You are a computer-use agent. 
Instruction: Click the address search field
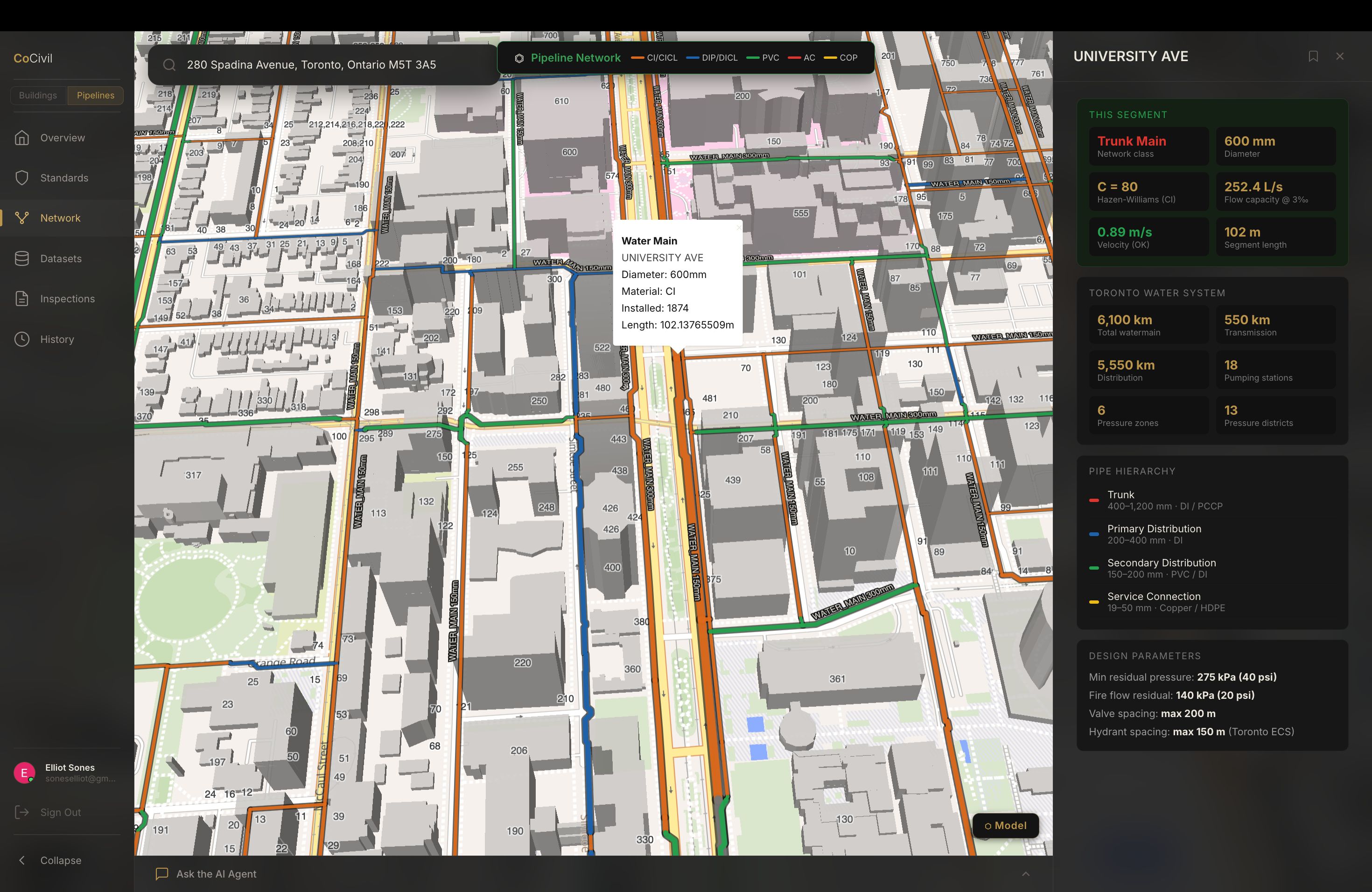coord(323,65)
